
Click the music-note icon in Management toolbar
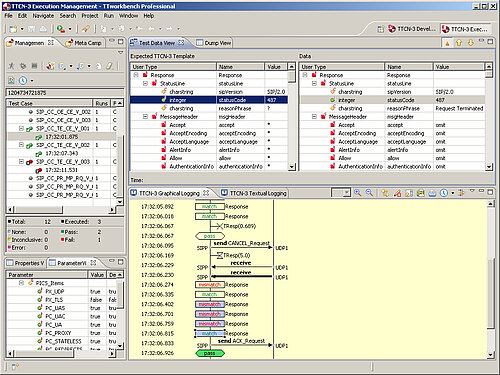click(x=80, y=66)
